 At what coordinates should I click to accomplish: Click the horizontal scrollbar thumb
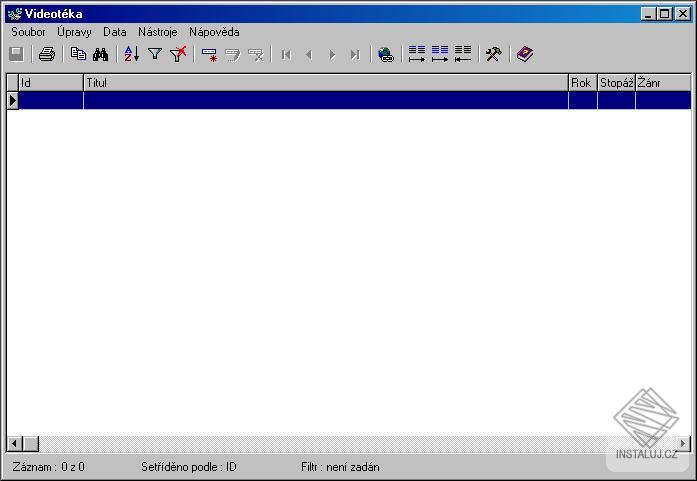(31, 443)
